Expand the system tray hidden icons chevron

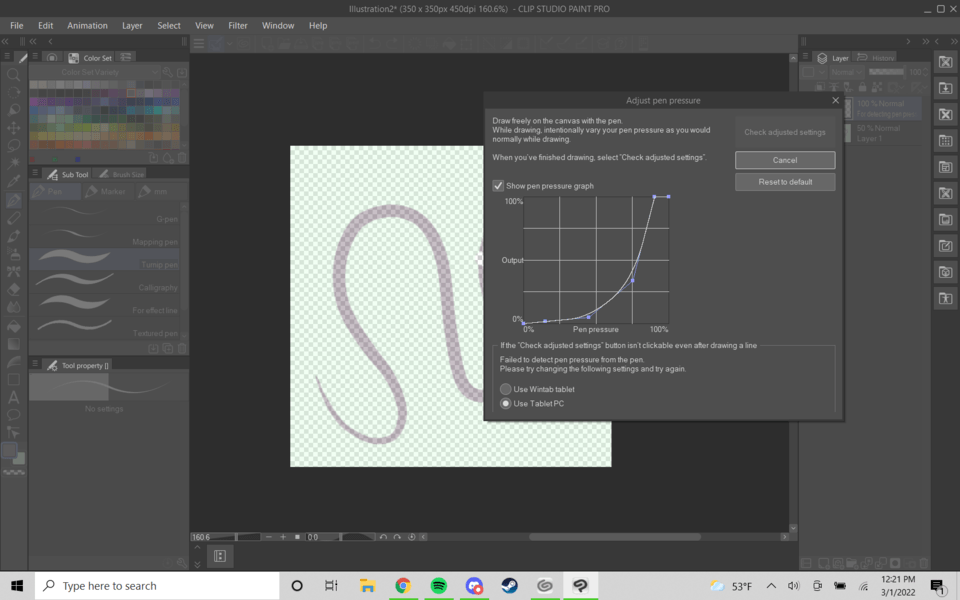771,586
